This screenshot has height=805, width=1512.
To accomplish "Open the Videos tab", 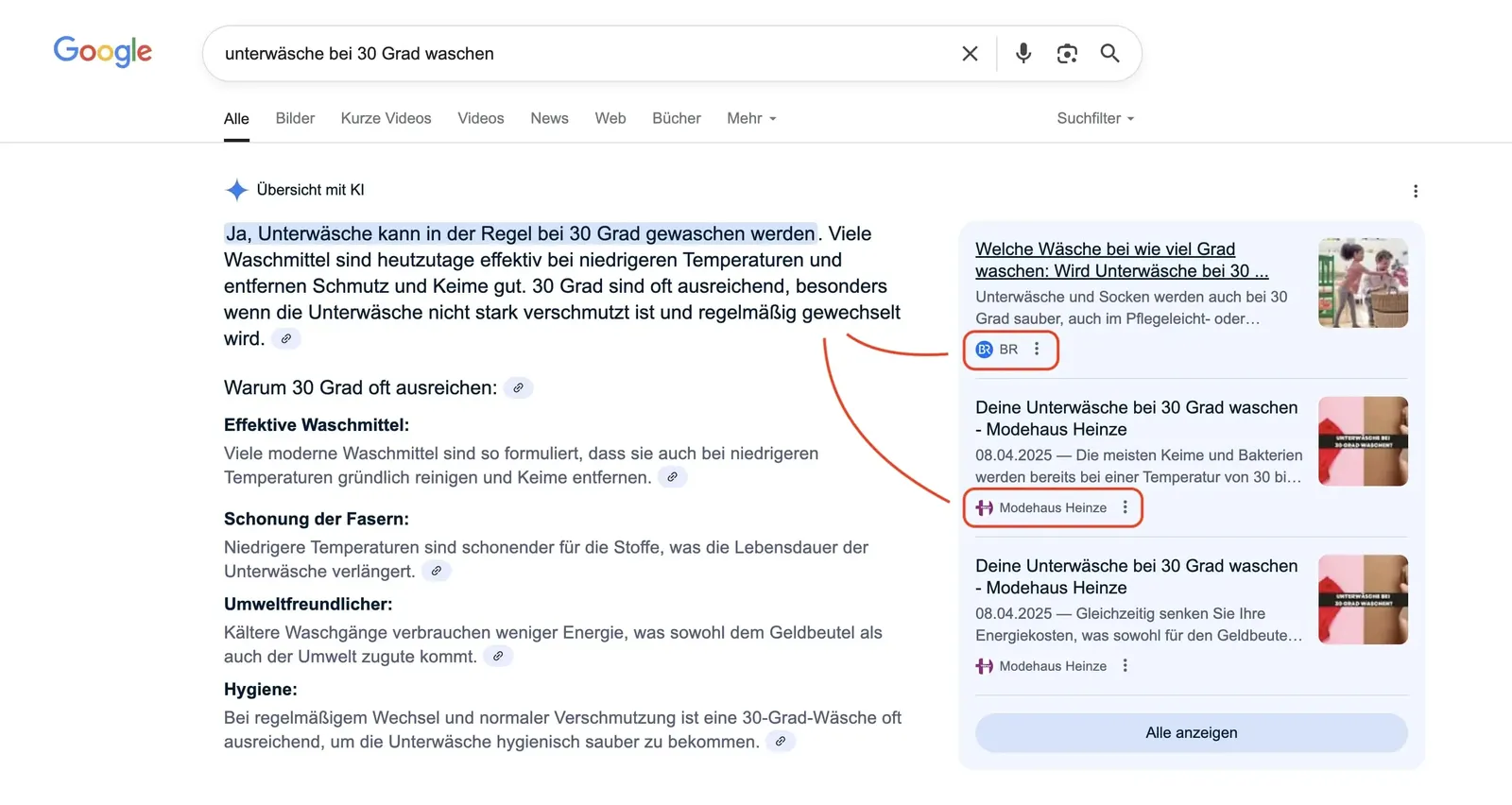I will click(x=481, y=118).
